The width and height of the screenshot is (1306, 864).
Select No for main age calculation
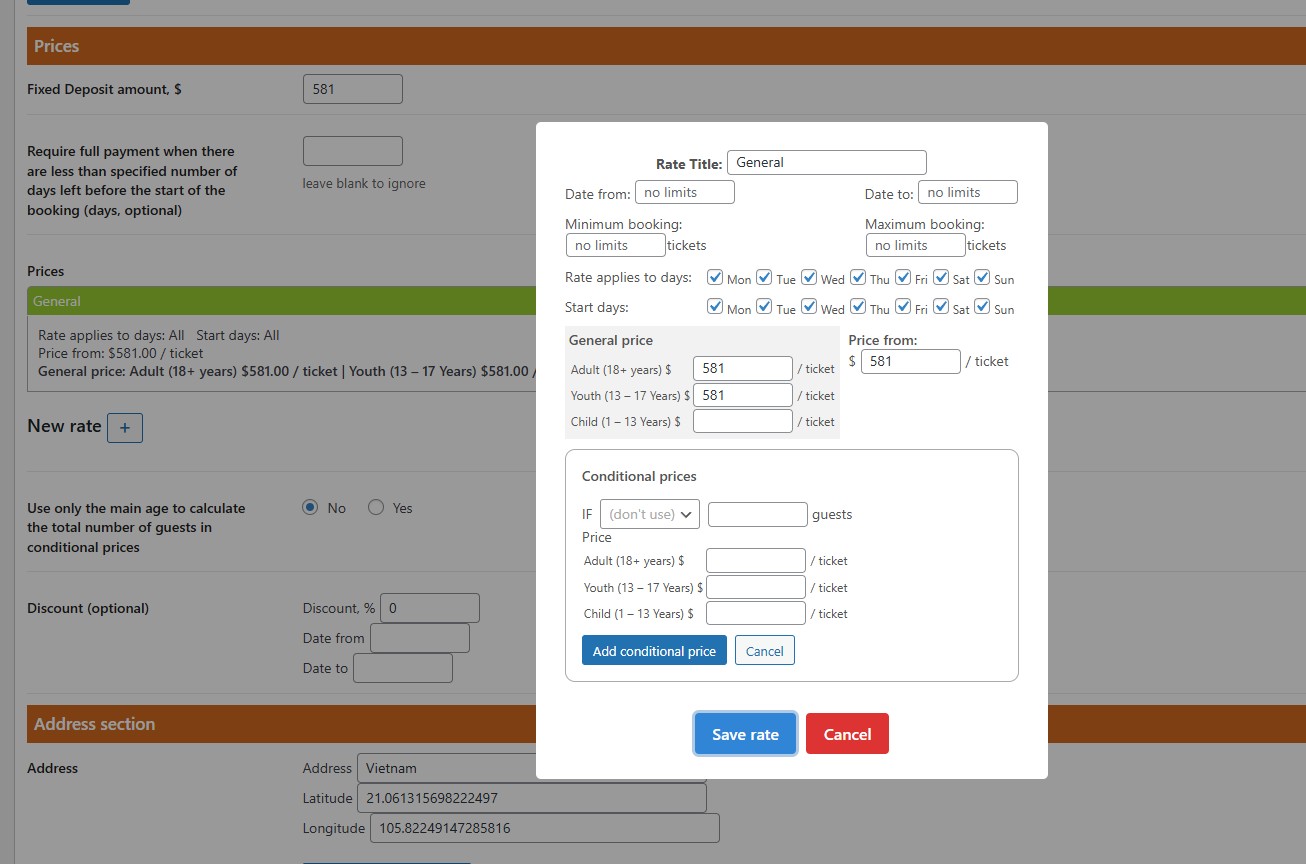pos(310,508)
